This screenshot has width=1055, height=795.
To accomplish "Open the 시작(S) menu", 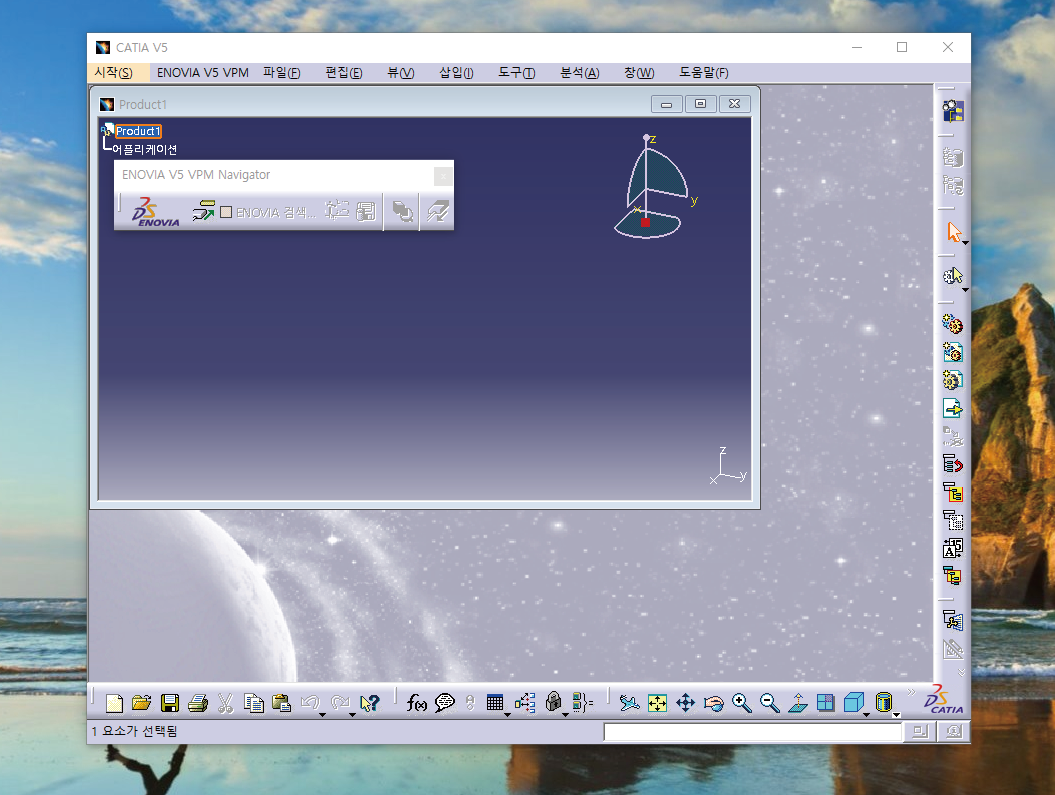I will pyautogui.click(x=113, y=73).
